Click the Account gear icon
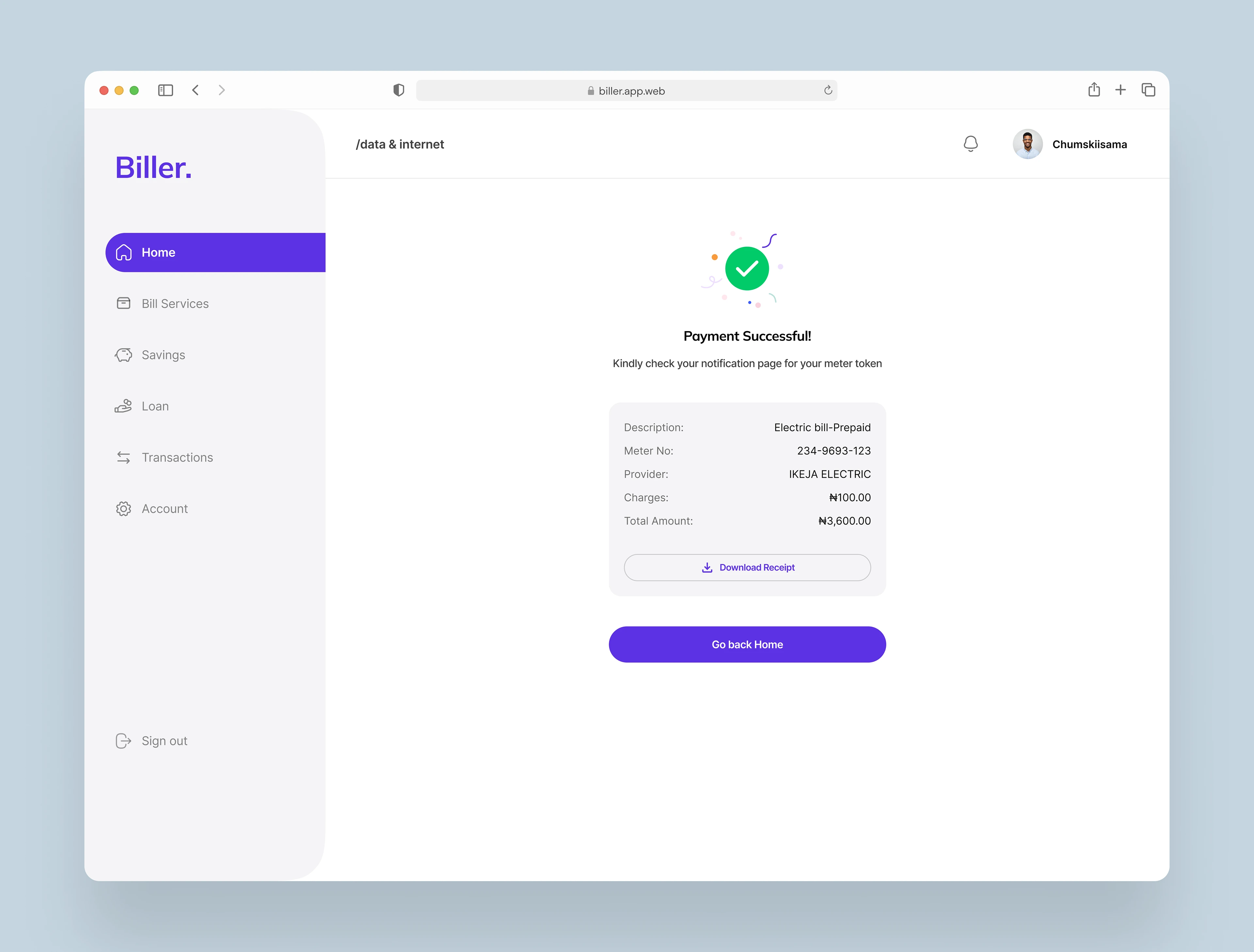This screenshot has width=1254, height=952. coord(123,508)
